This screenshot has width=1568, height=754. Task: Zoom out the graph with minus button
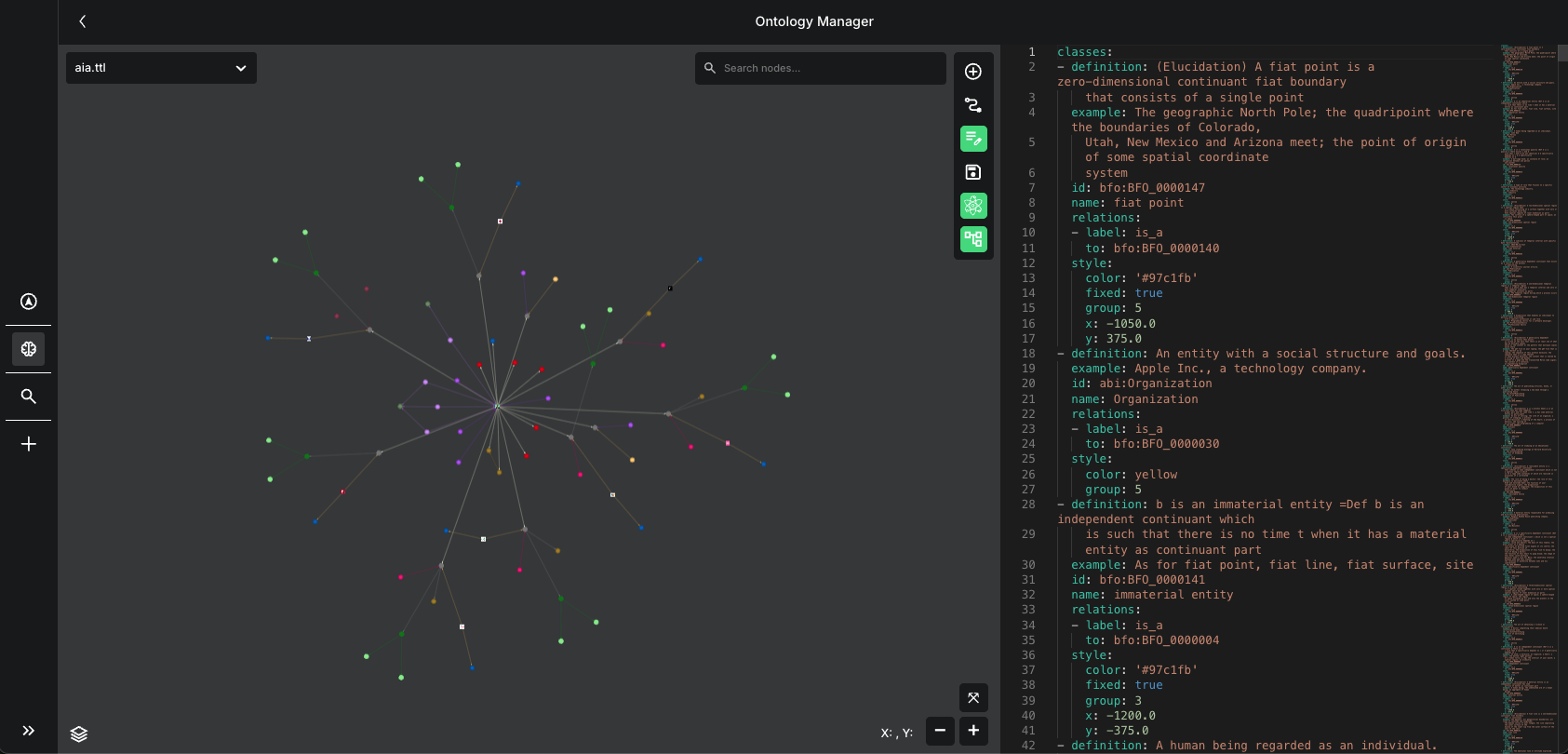940,731
